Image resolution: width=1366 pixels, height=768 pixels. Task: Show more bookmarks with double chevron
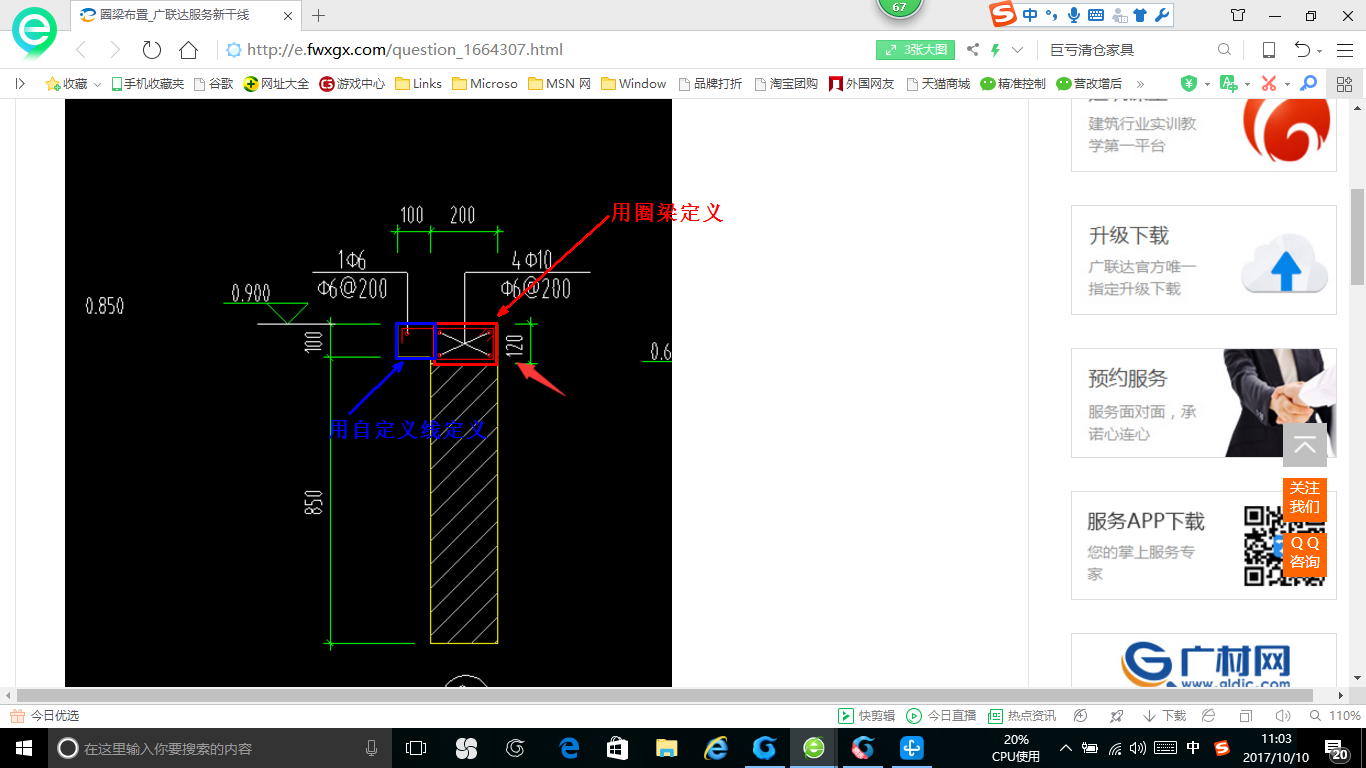pos(1140,84)
